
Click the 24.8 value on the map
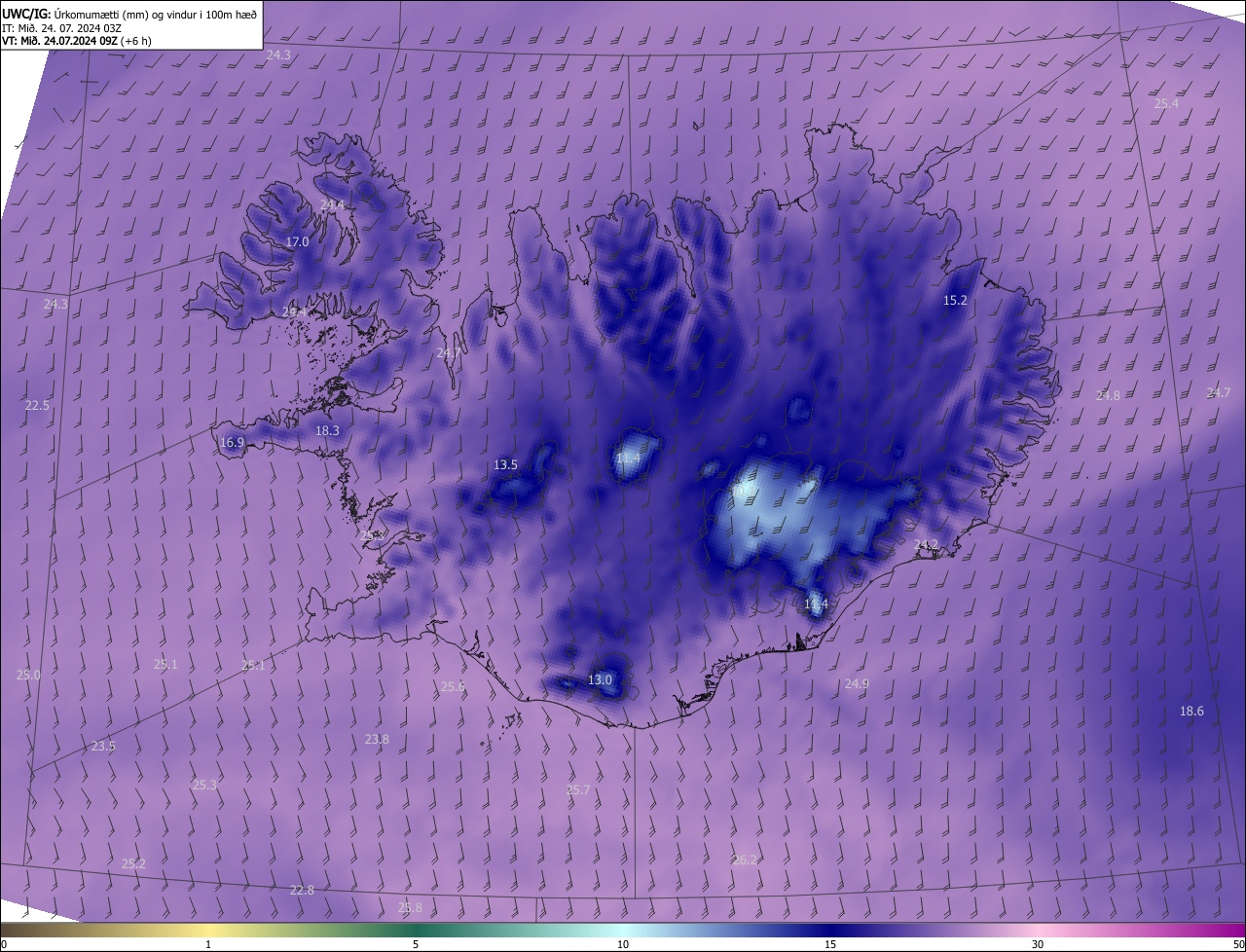click(x=1108, y=396)
